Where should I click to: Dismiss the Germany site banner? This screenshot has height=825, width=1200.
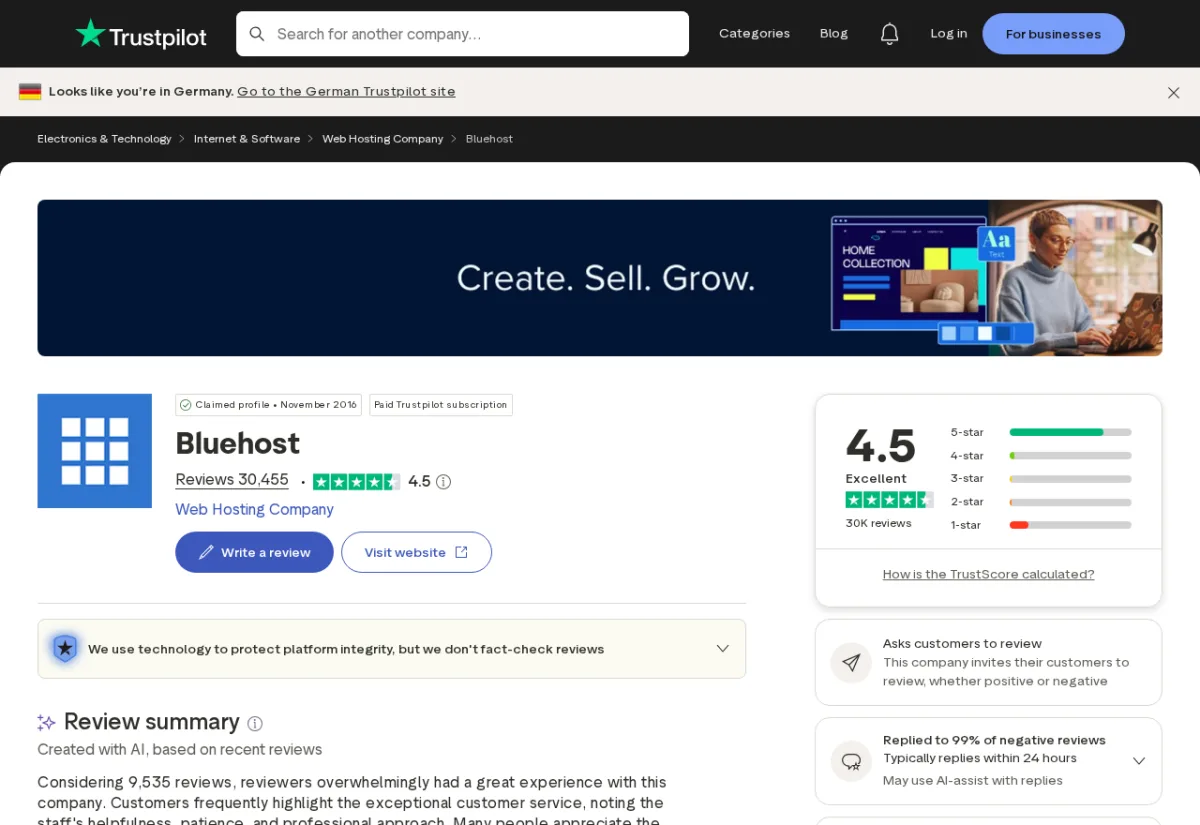pos(1174,92)
